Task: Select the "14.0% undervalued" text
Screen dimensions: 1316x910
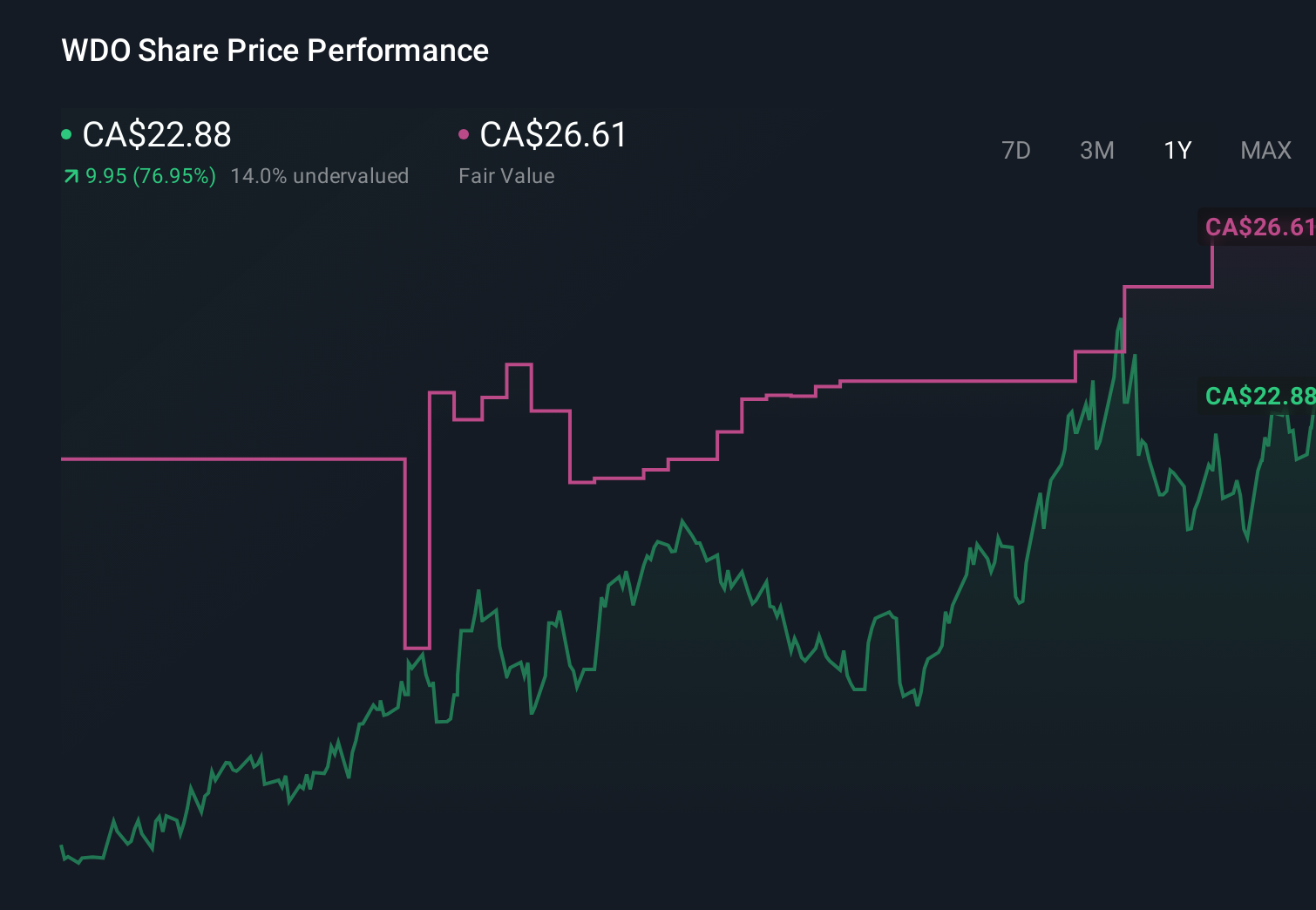Action: (x=320, y=175)
